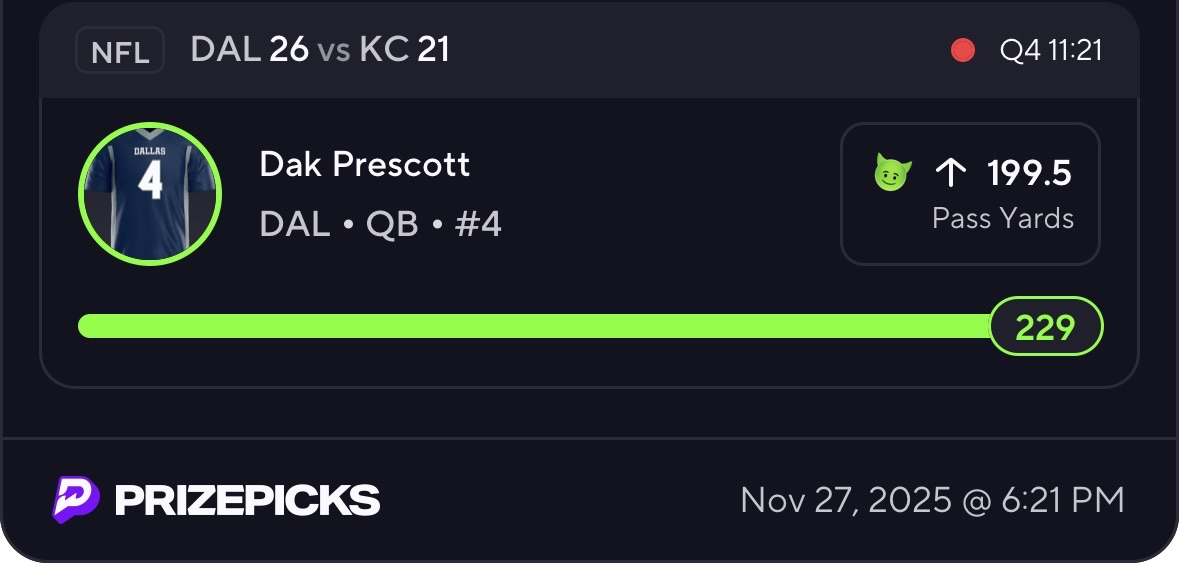Click the DAL 26 team score
This screenshot has width=1179, height=563.
(x=249, y=50)
